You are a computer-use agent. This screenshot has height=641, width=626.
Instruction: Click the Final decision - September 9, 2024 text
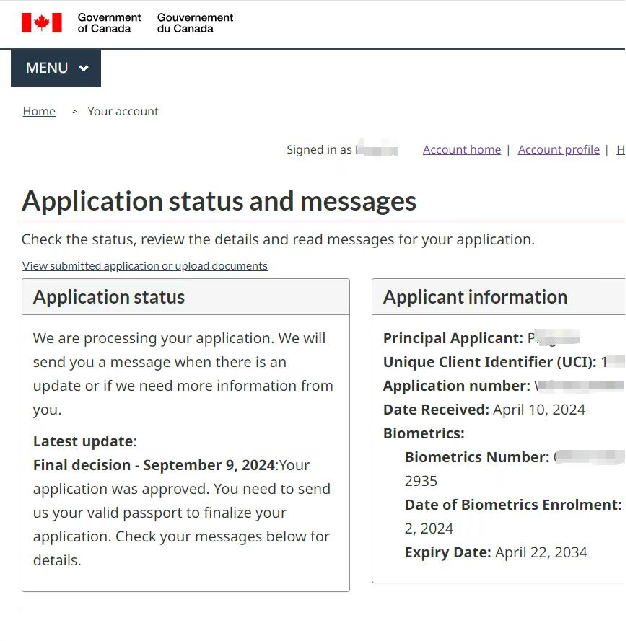click(x=152, y=465)
